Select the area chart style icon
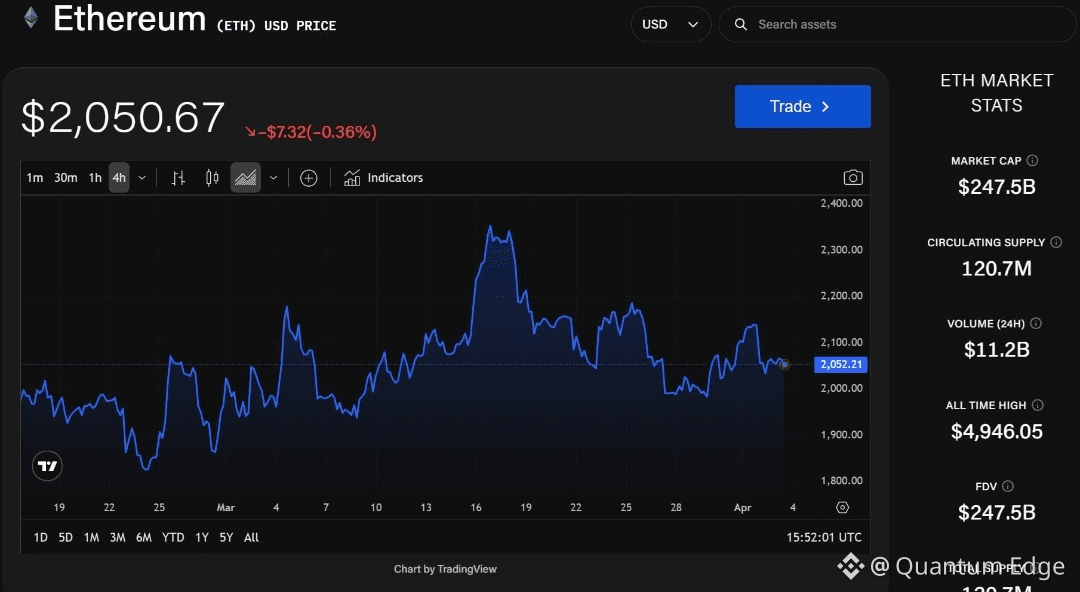This screenshot has height=592, width=1080. (245, 178)
